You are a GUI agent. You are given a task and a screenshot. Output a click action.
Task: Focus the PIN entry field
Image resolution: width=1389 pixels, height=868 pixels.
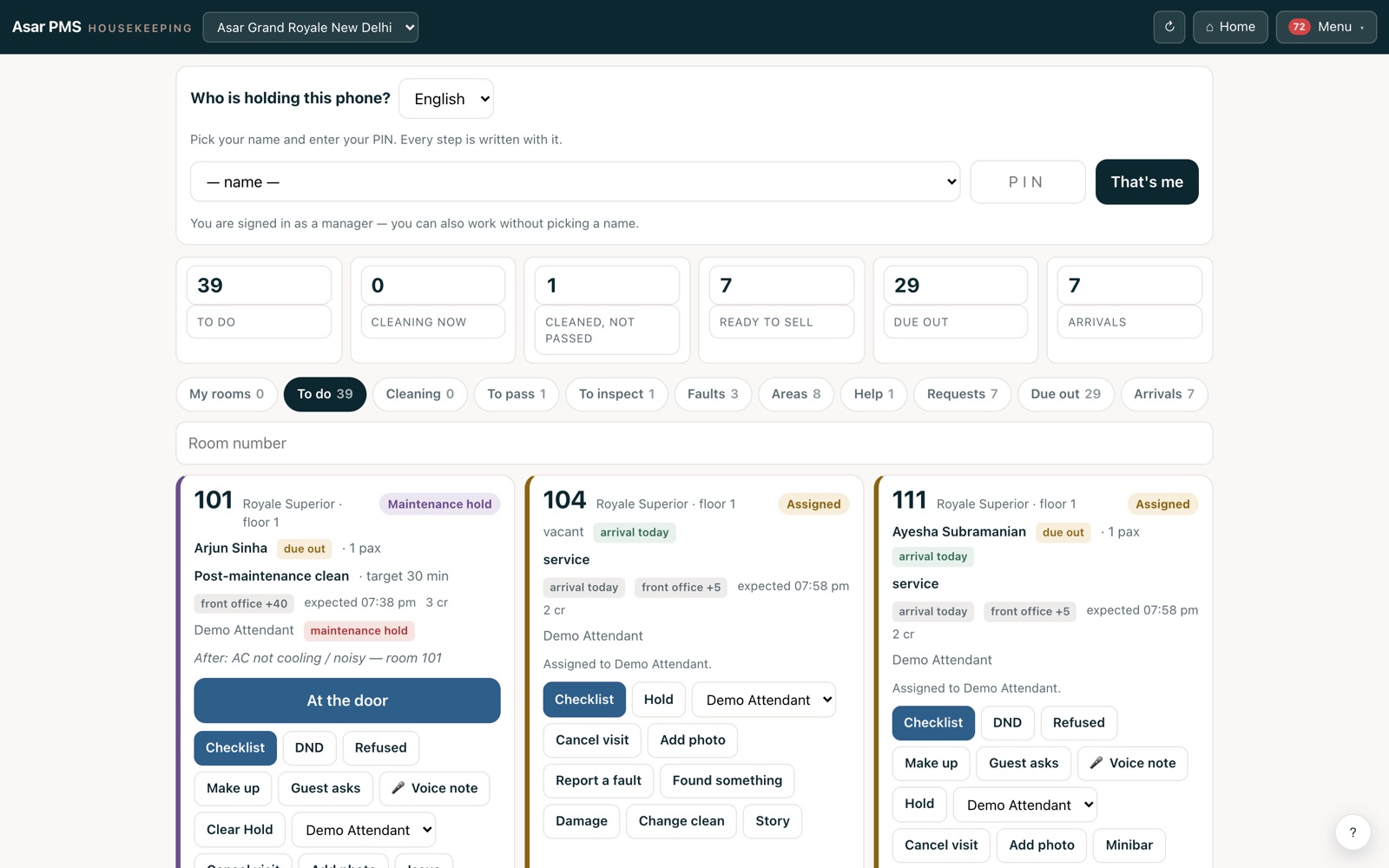click(1028, 181)
